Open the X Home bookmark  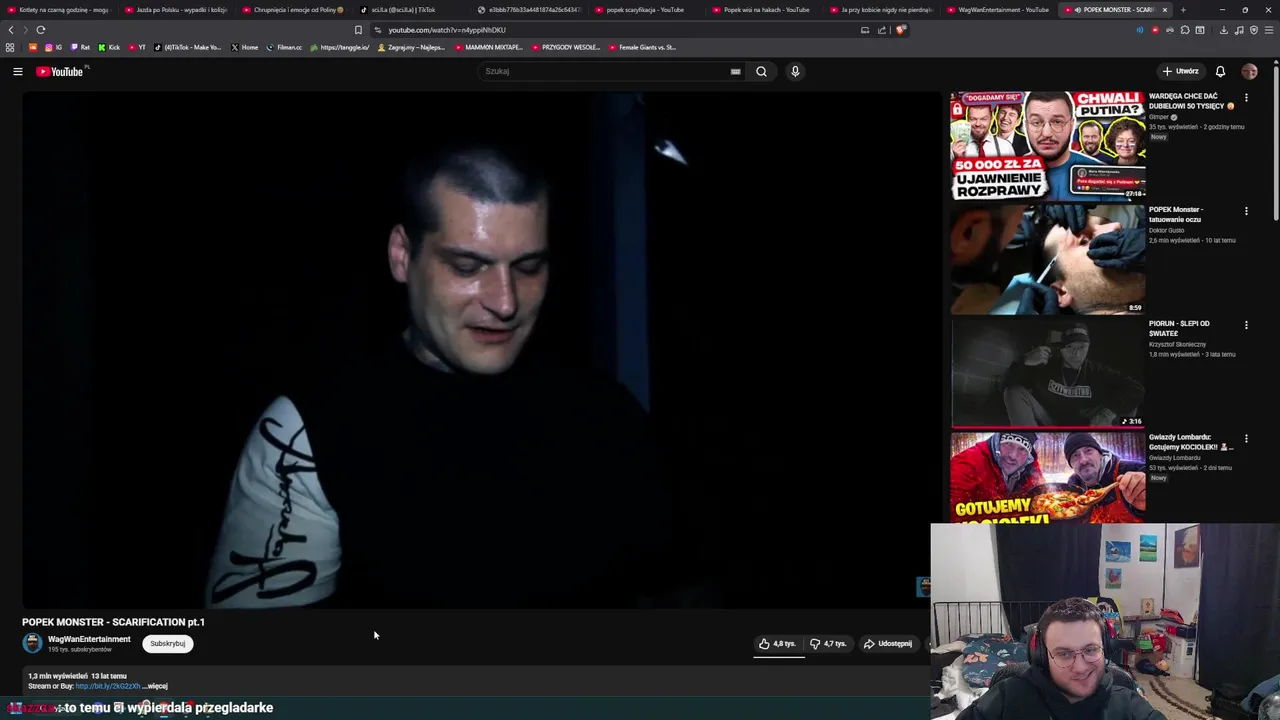point(244,47)
